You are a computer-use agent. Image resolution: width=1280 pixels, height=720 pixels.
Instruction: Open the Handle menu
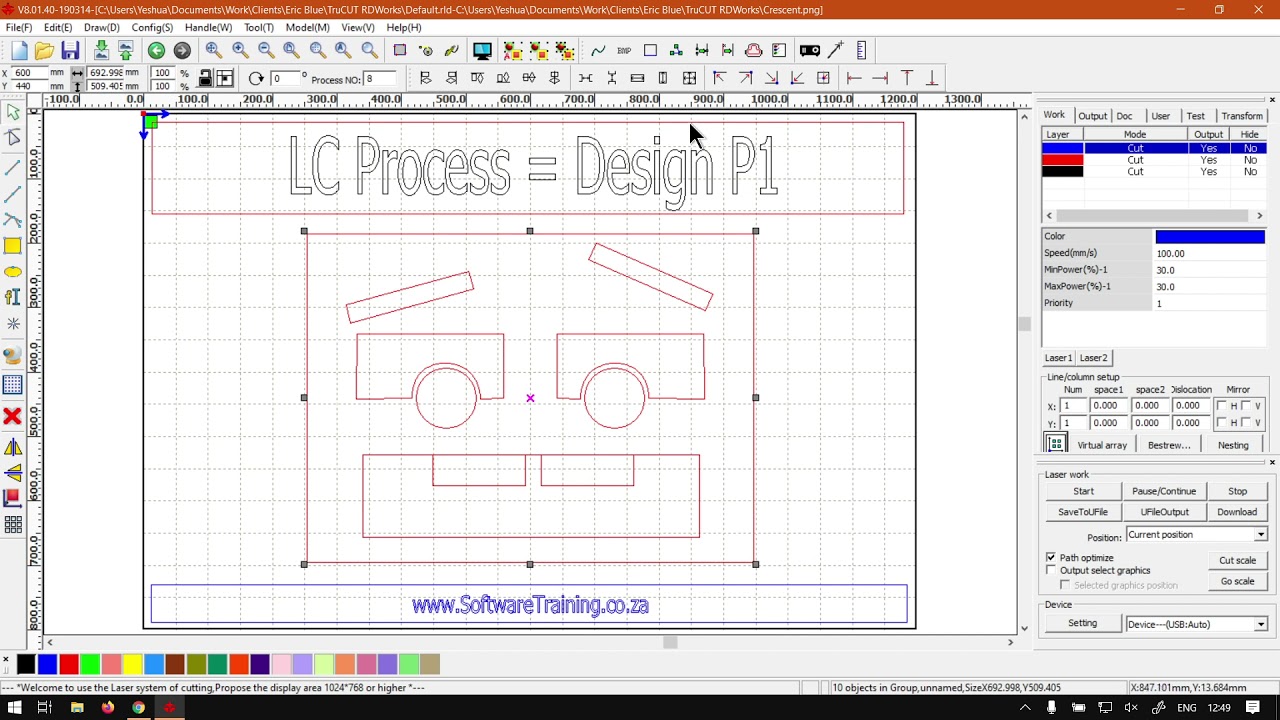pos(208,28)
